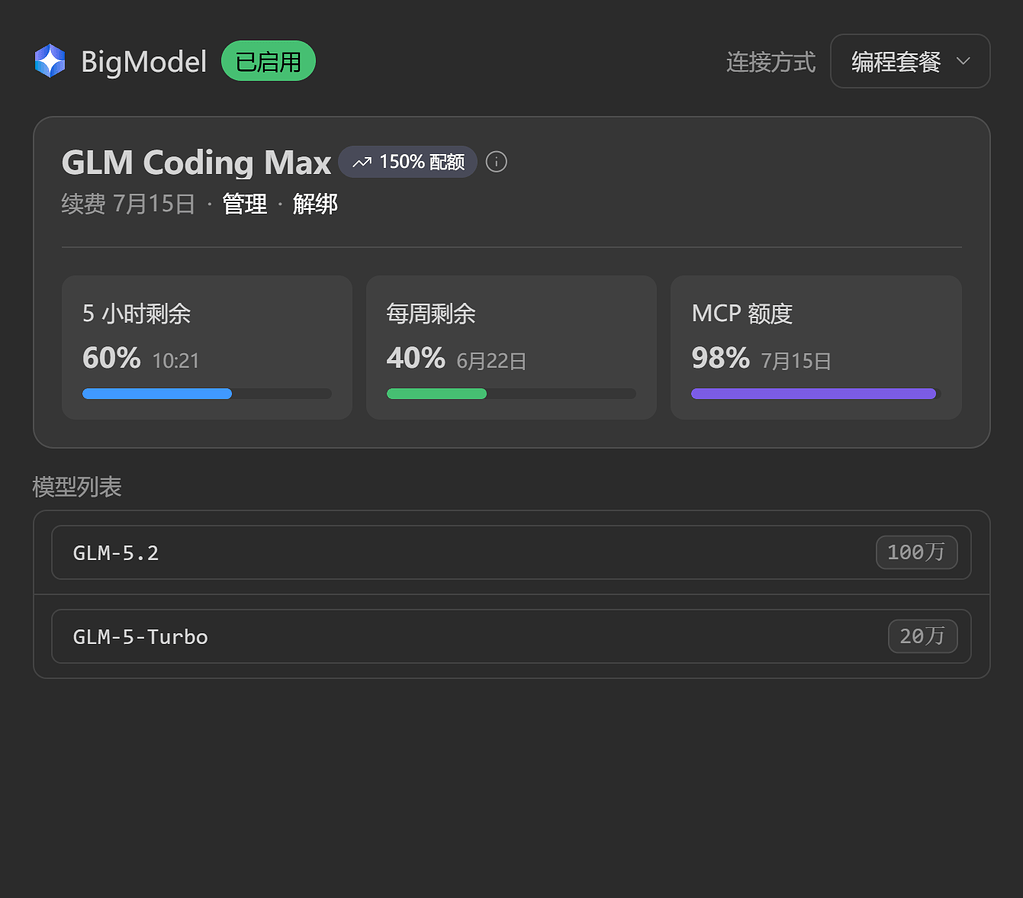The image size is (1023, 898).
Task: Click the 每周剩余 card label
Action: pos(431,314)
